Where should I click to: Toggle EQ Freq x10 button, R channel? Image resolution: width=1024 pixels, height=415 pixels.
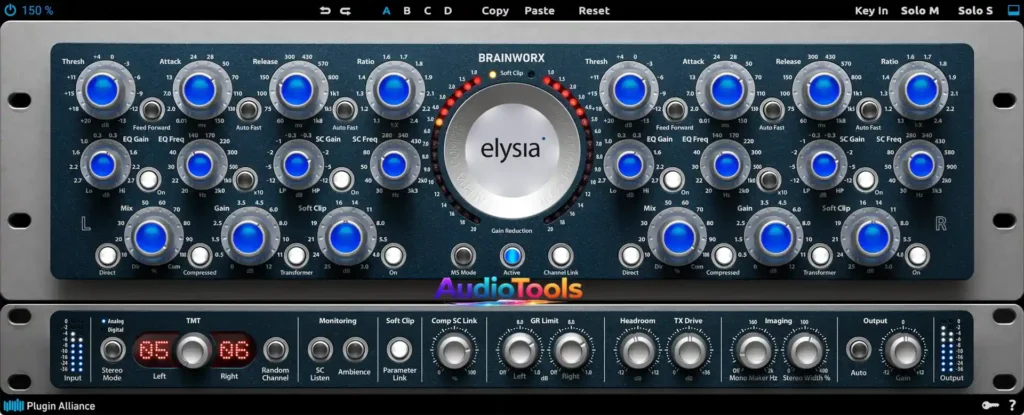pos(769,179)
